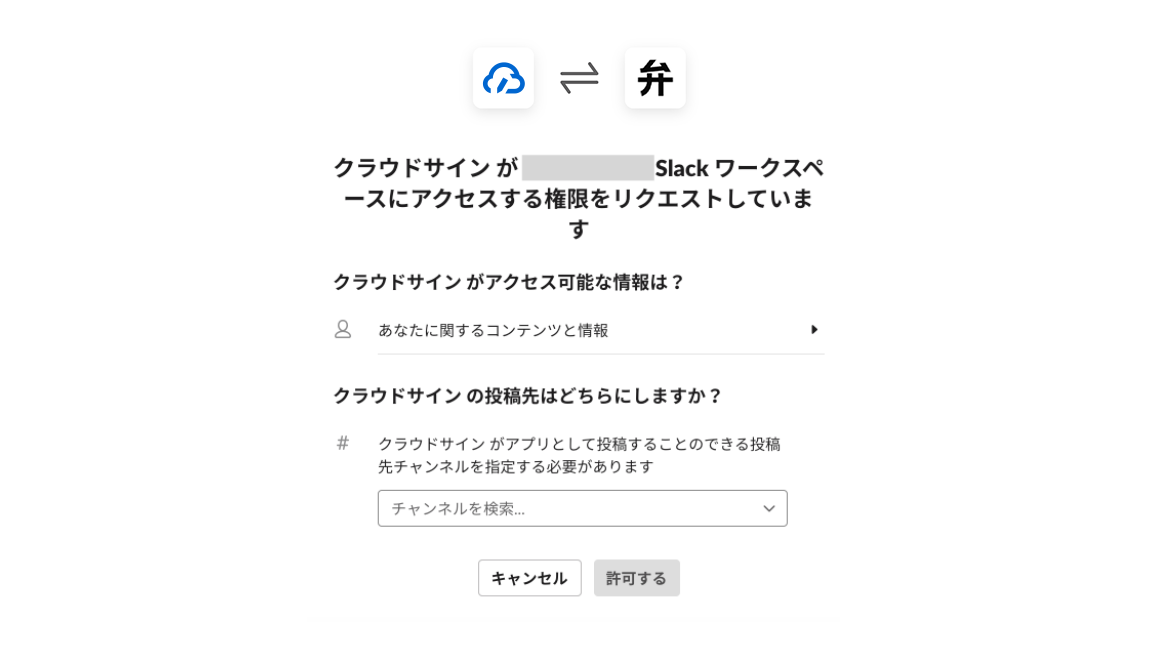The width and height of the screenshot is (1157, 645).
Task: Click the キャンセル button
Action: (529, 578)
